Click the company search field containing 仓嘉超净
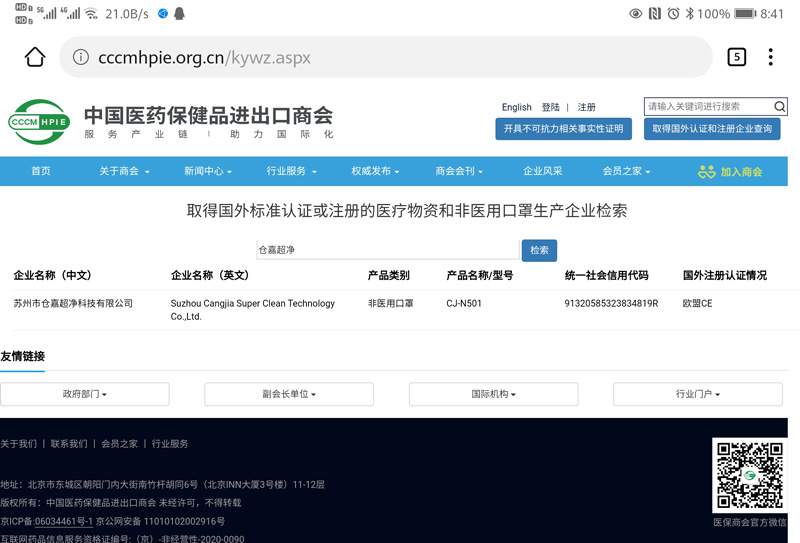 tap(387, 250)
